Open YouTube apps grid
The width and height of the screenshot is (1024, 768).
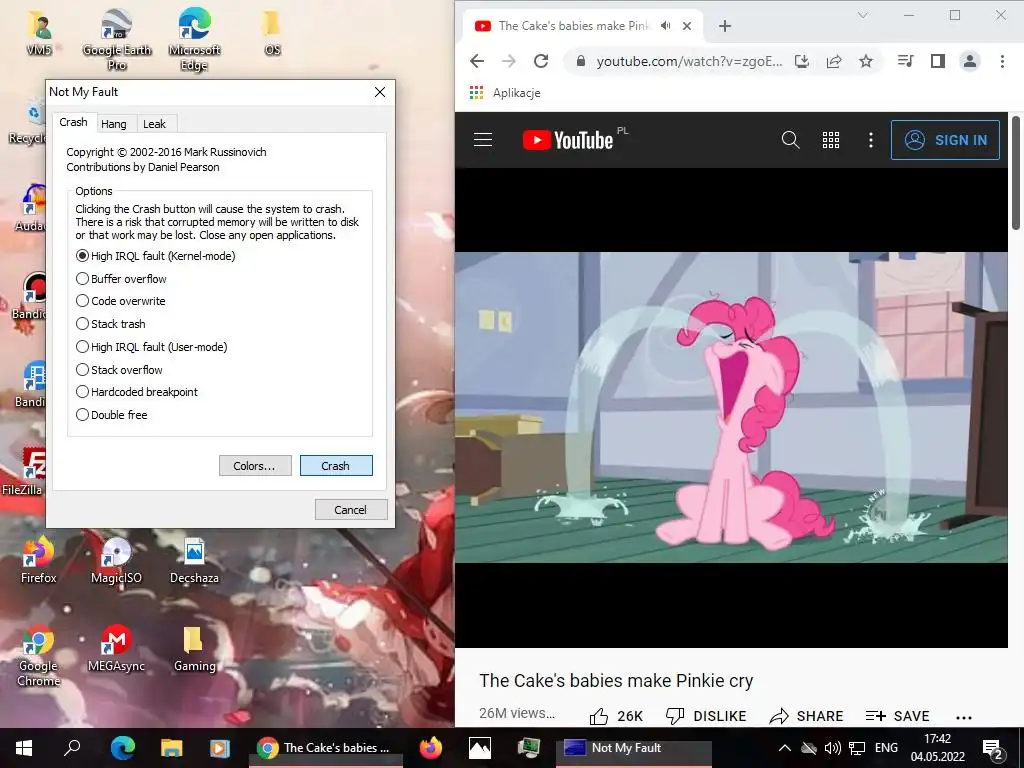pyautogui.click(x=831, y=140)
